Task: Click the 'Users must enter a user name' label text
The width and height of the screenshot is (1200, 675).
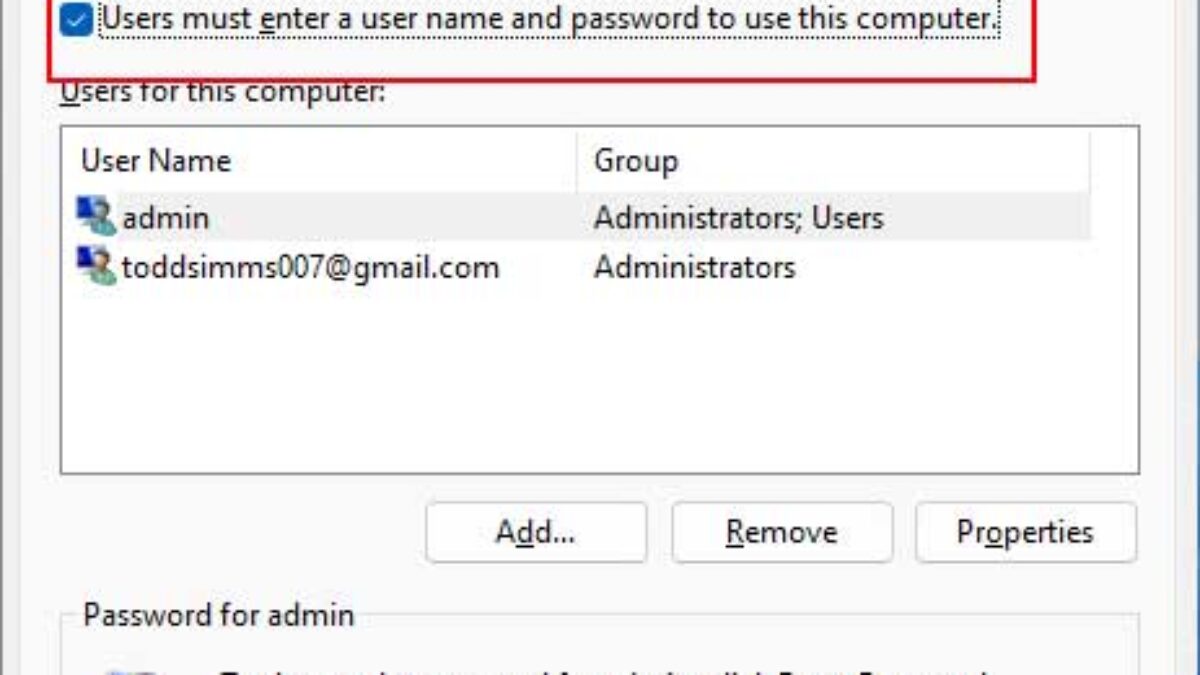Action: pyautogui.click(x=550, y=19)
